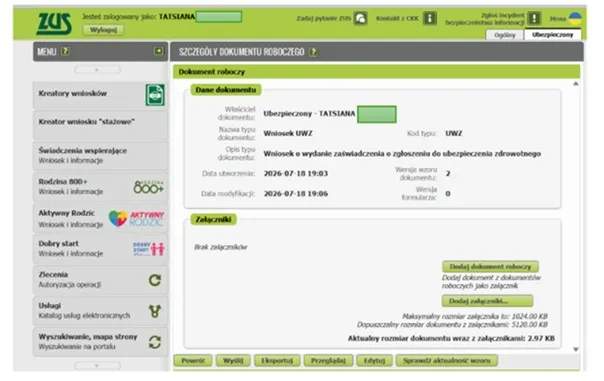Click the Rodzina 800+ logo

coord(149,187)
